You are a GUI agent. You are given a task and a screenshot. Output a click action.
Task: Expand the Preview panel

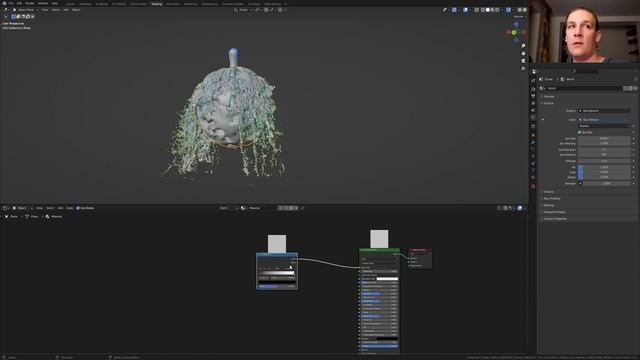tap(549, 97)
